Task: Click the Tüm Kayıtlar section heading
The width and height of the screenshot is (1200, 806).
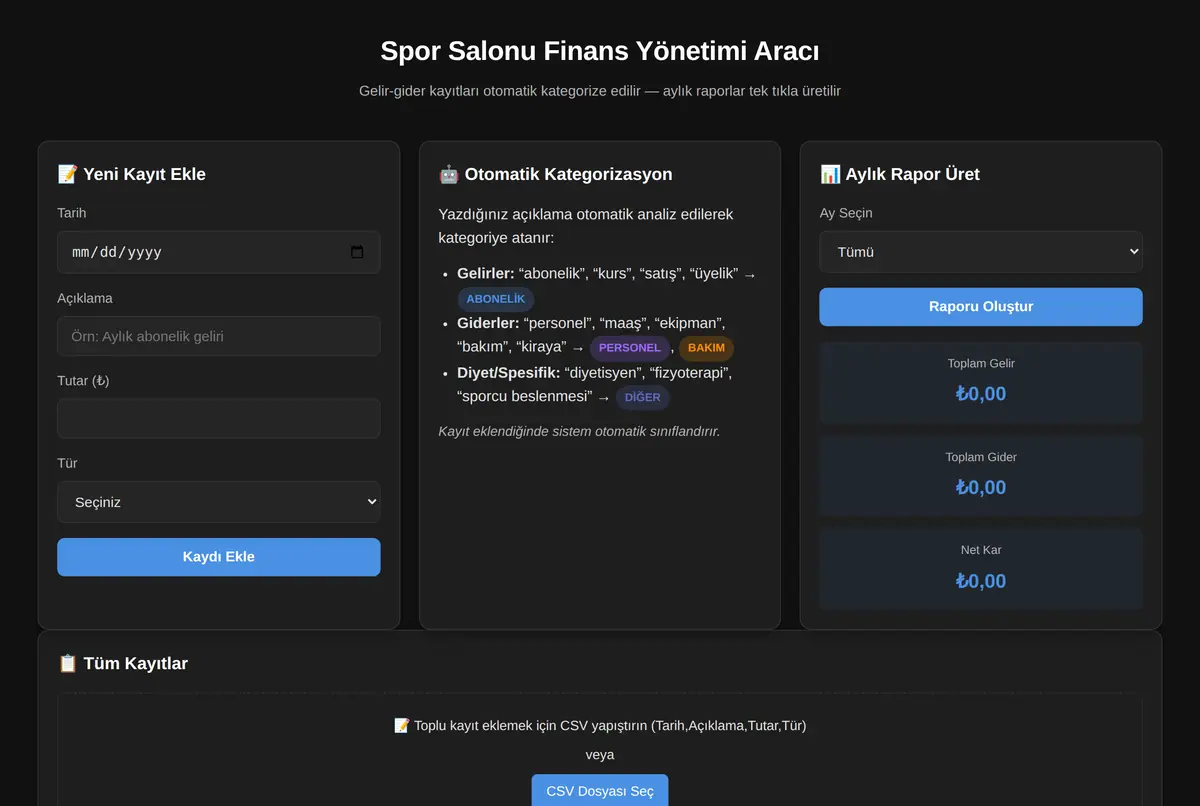Action: click(x=123, y=663)
